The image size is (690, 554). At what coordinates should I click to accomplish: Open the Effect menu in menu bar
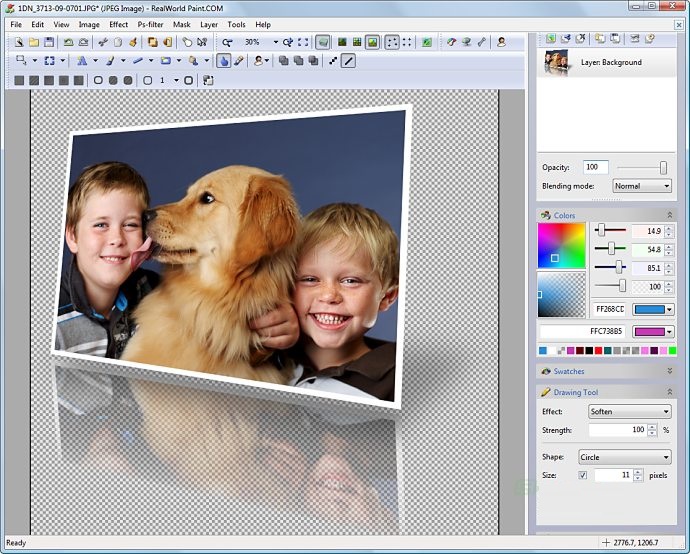click(x=118, y=24)
